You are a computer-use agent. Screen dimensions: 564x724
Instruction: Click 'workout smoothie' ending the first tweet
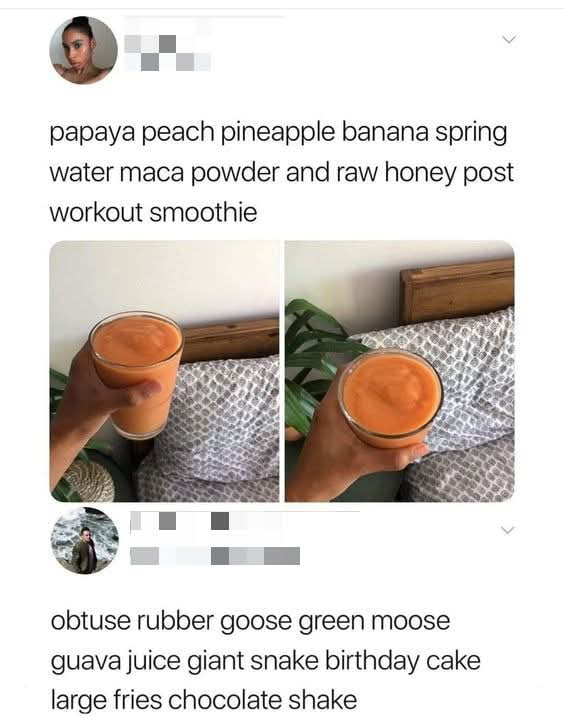(x=153, y=213)
